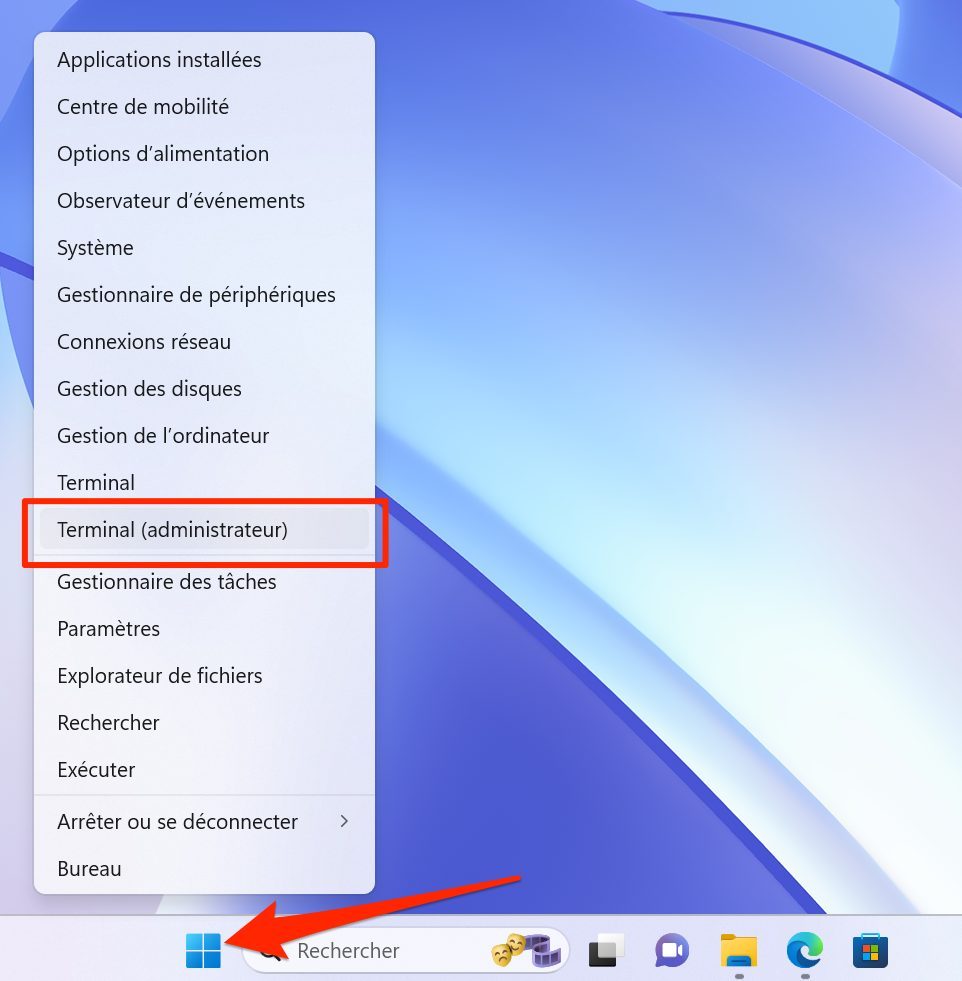Open the plain Terminal entry
962x981 pixels.
pyautogui.click(x=204, y=482)
